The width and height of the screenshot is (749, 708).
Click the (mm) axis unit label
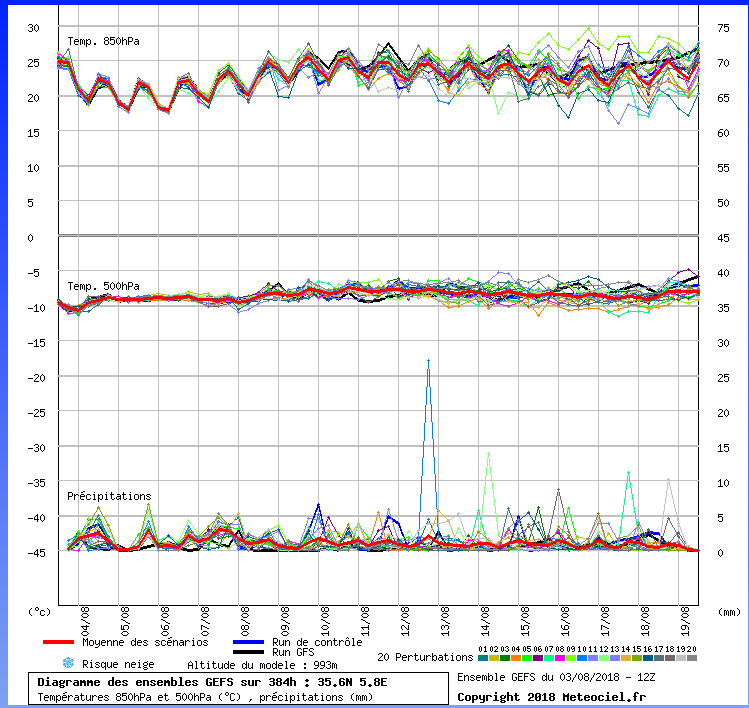[x=729, y=611]
